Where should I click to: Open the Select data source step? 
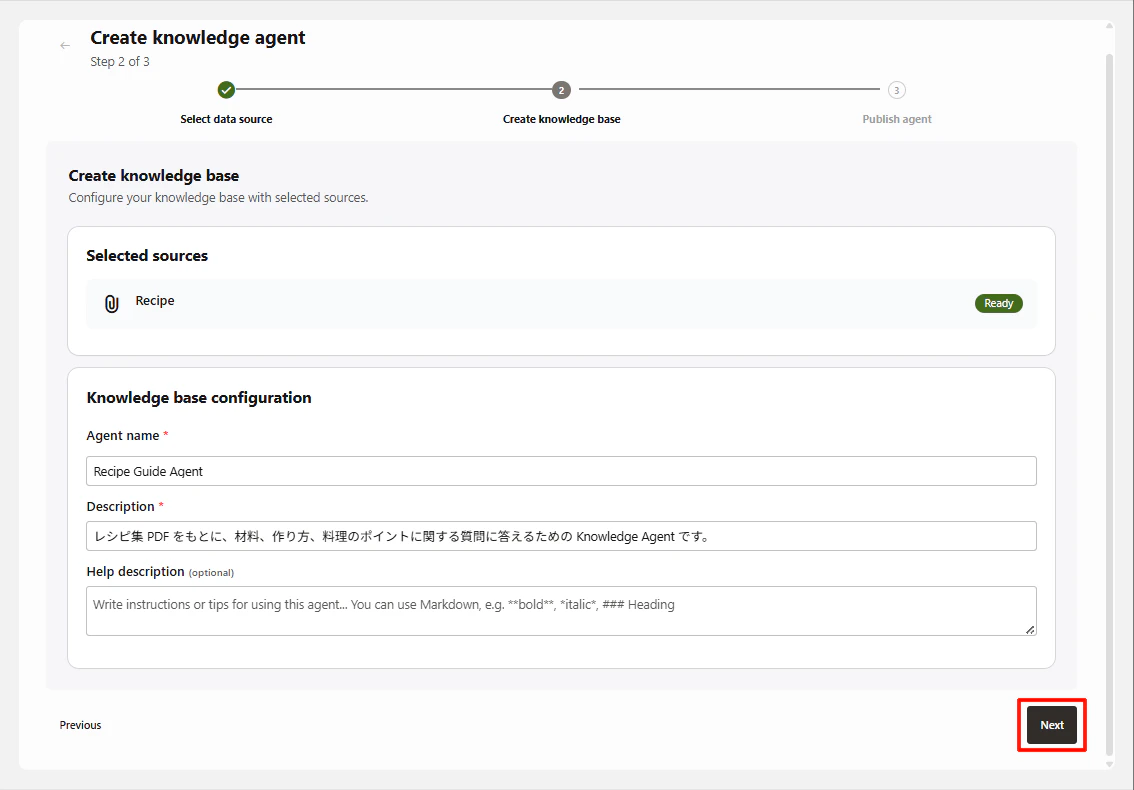point(226,119)
